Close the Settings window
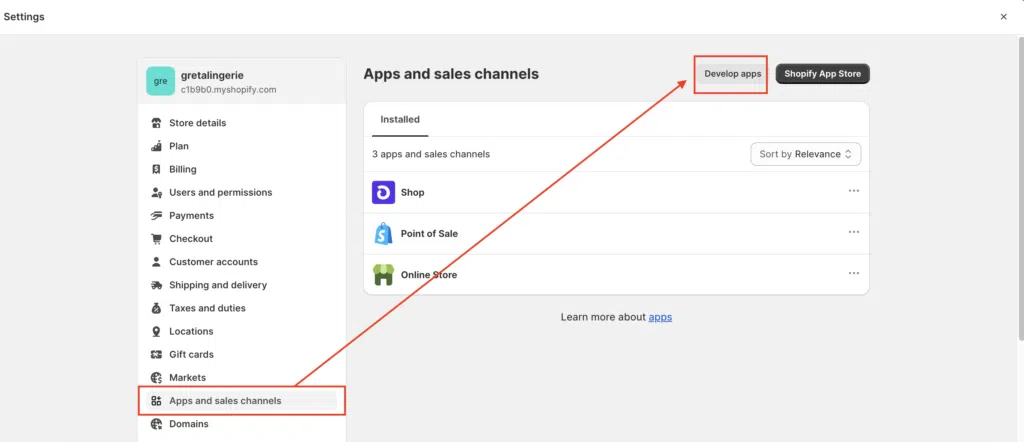Screen dimensions: 1024x442 tap(1004, 17)
